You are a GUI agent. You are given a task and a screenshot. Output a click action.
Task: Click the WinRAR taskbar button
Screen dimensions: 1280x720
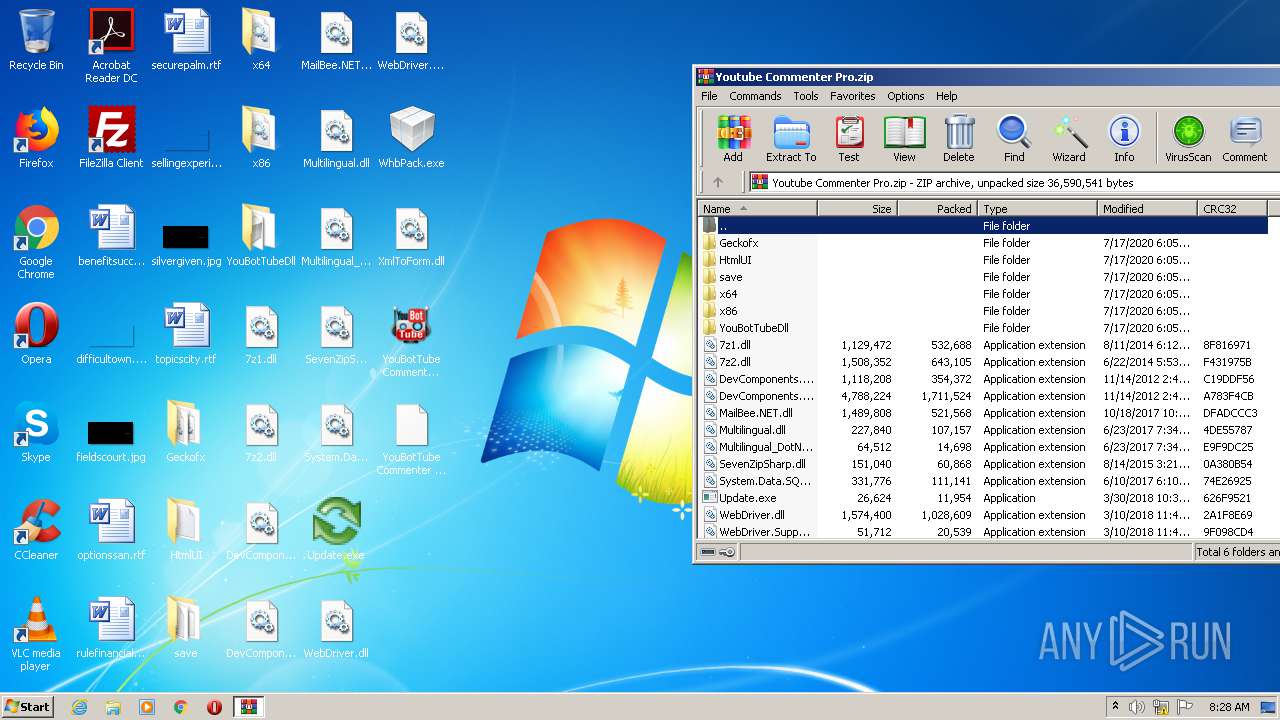coord(249,707)
